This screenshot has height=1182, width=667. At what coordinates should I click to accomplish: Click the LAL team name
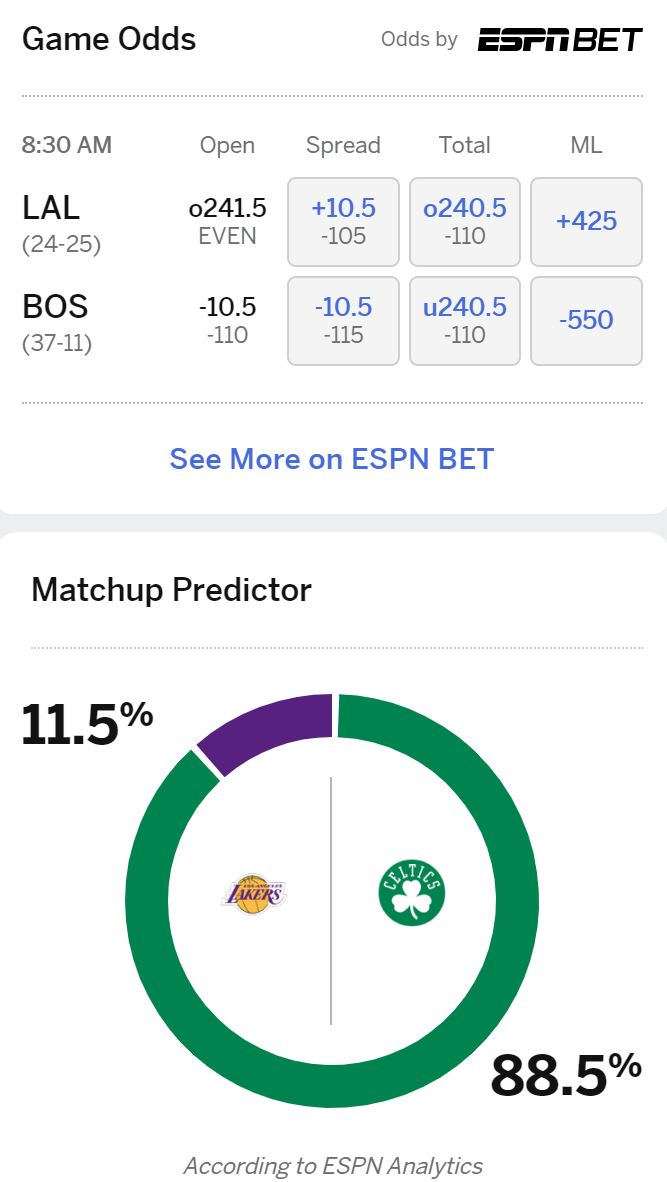(x=51, y=207)
